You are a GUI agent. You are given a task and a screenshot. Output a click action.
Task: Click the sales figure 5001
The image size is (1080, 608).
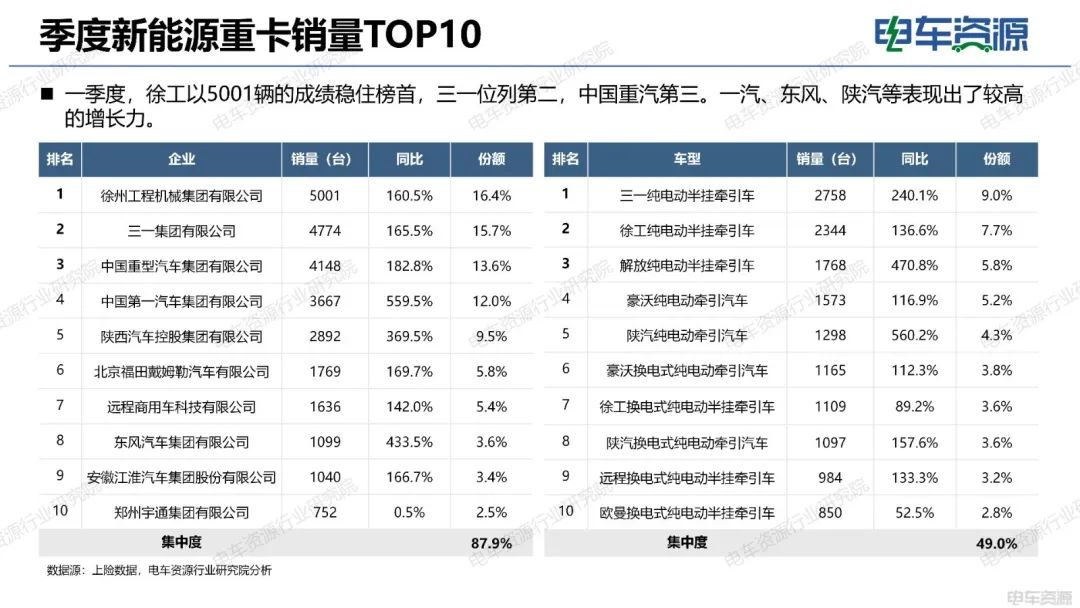[x=325, y=196]
